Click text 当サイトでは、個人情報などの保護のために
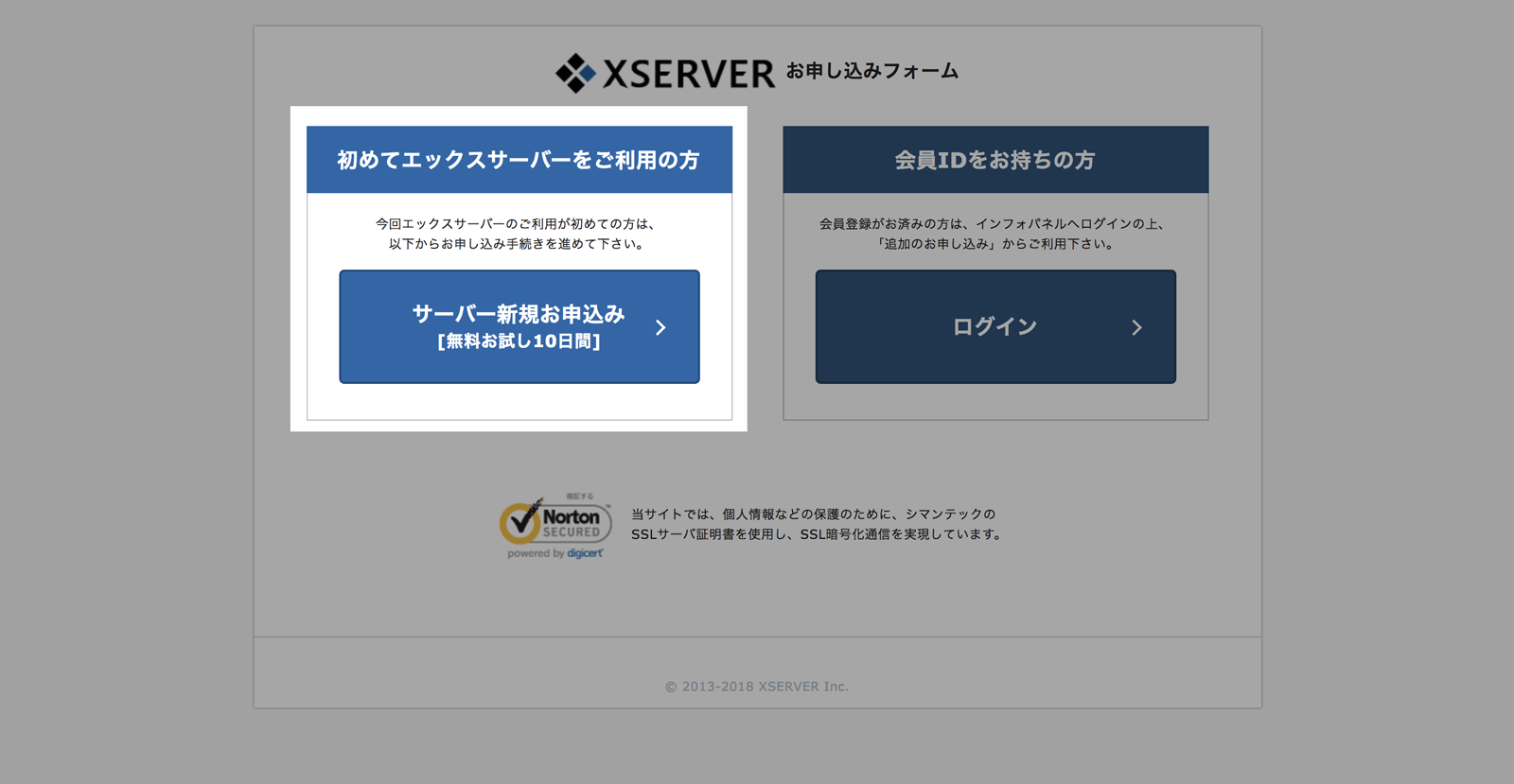Image resolution: width=1514 pixels, height=784 pixels. click(761, 514)
